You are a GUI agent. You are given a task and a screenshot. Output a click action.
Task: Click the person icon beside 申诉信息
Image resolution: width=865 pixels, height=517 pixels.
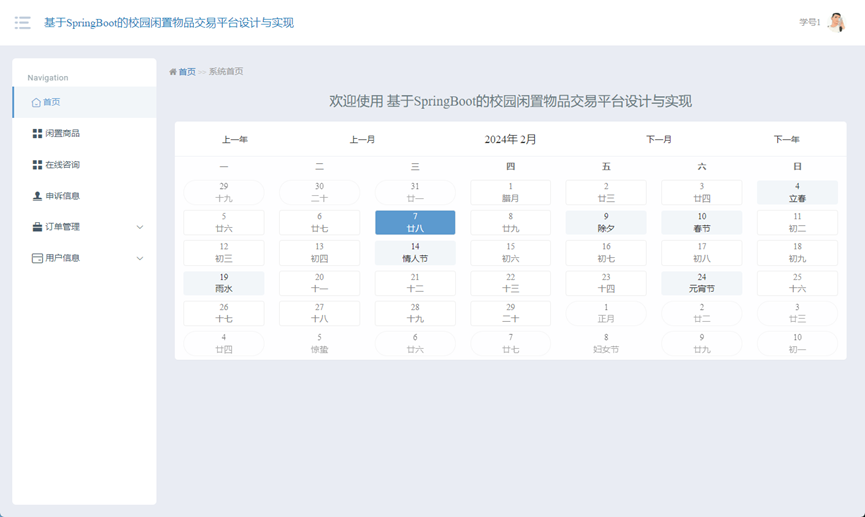[x=37, y=196]
